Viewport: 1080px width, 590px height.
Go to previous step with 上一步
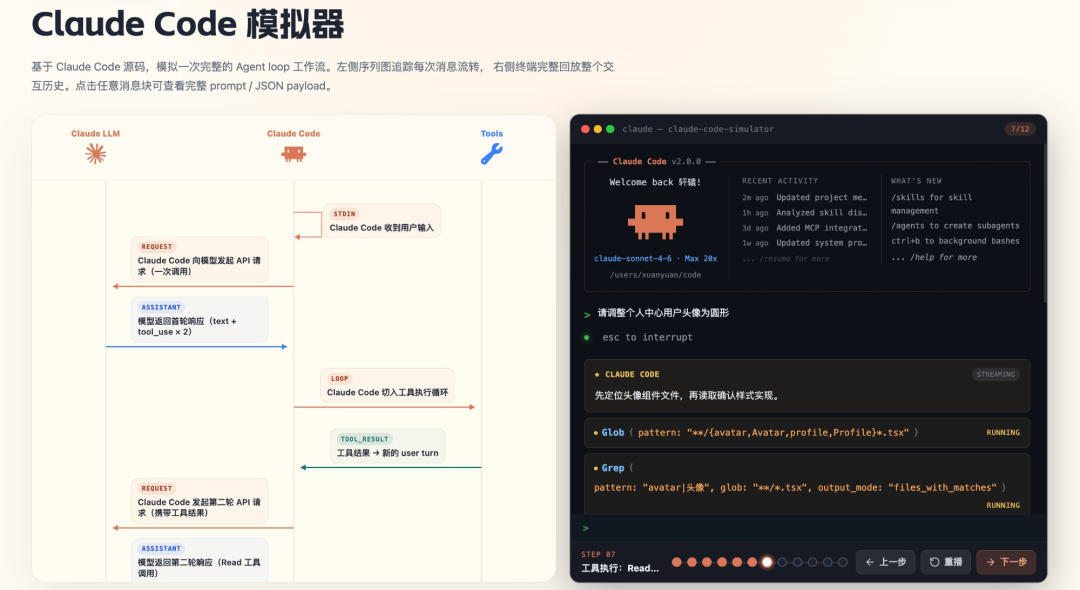[x=885, y=562]
